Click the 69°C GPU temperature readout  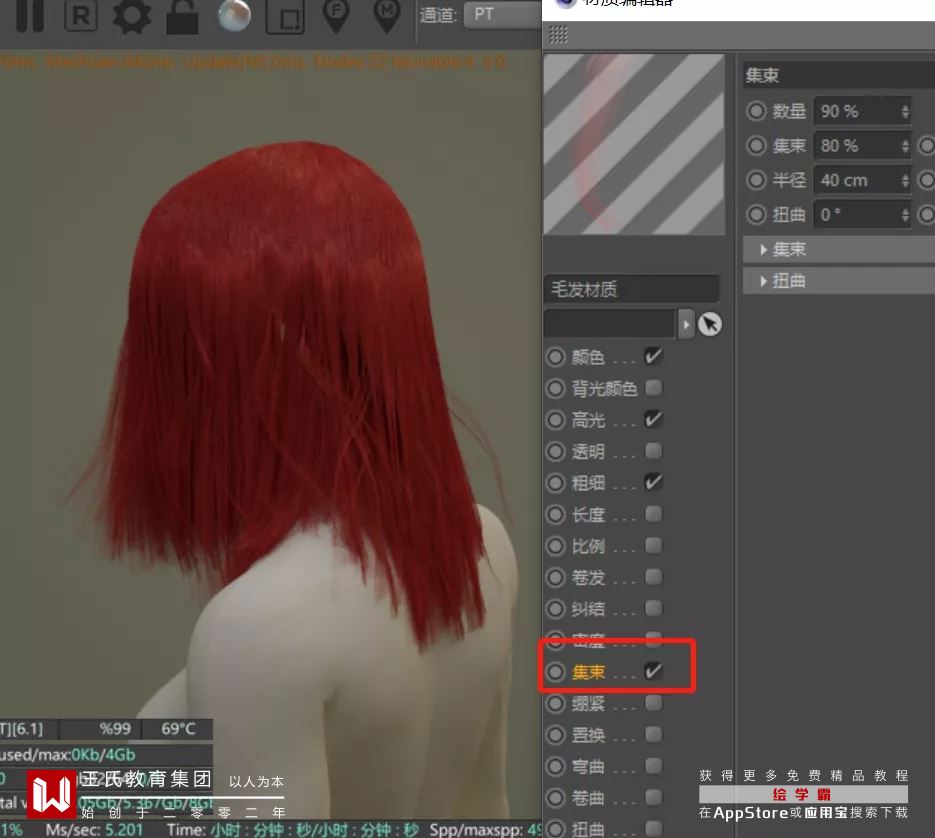(x=178, y=729)
